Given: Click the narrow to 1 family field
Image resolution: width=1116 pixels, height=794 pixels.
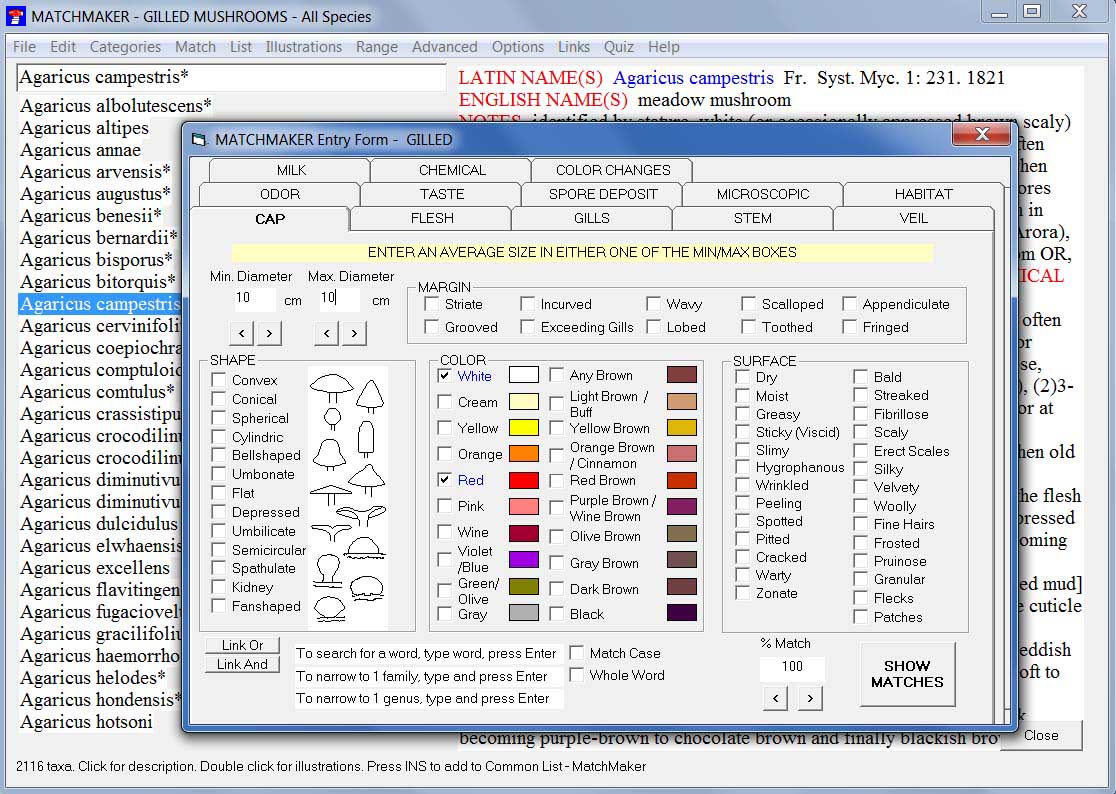Looking at the screenshot, I should tap(428, 676).
